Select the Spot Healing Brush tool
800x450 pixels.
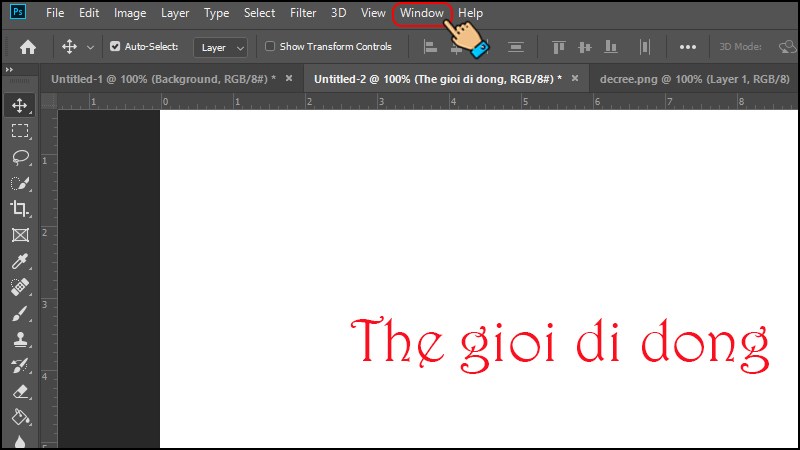coord(20,287)
